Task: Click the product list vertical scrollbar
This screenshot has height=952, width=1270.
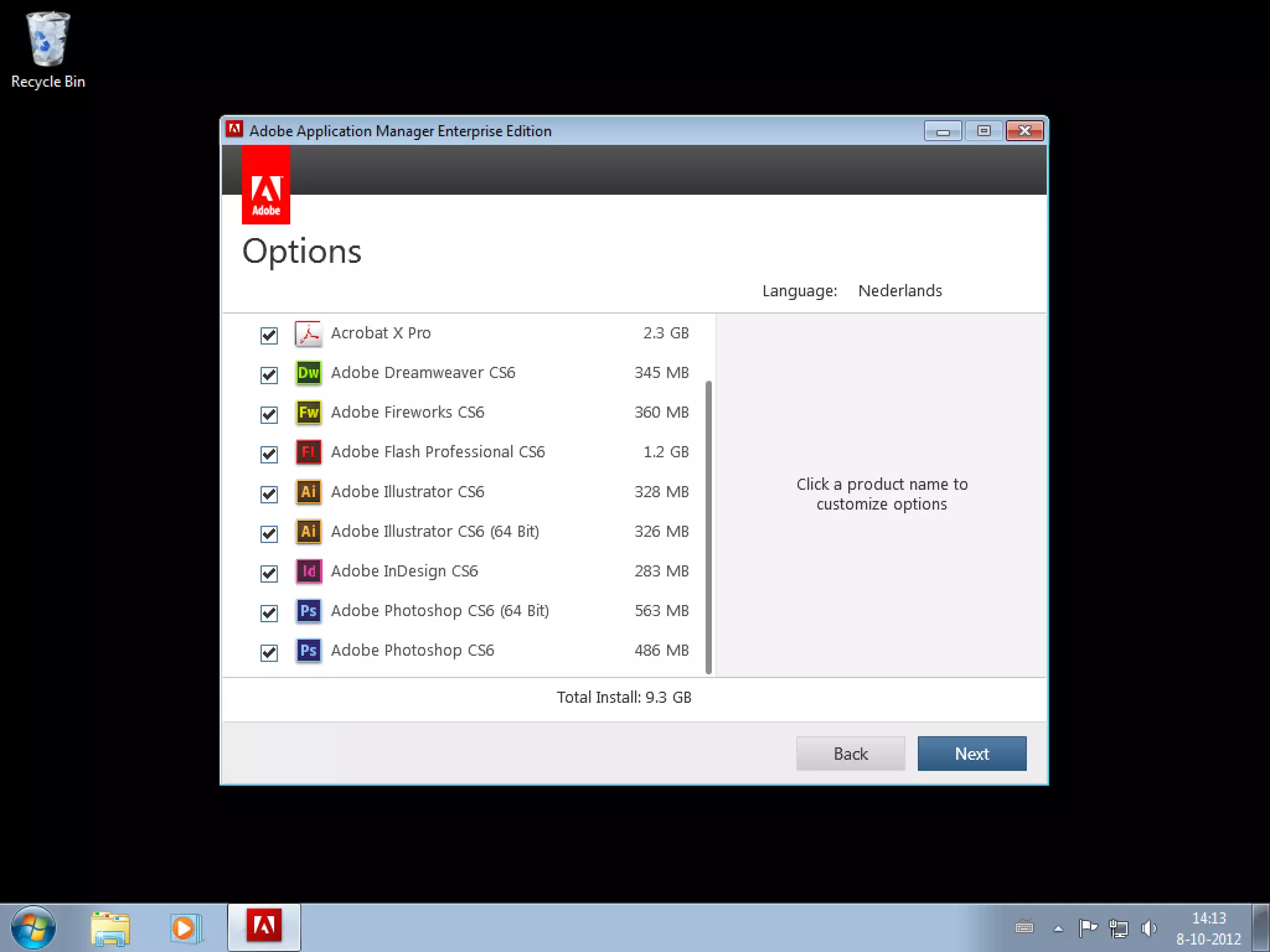Action: pos(708,527)
